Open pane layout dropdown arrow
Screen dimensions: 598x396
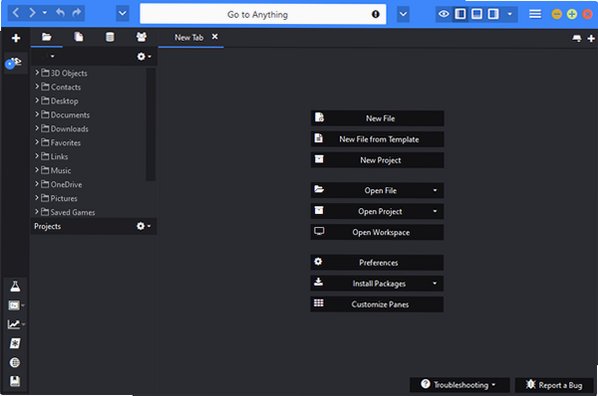[x=510, y=14]
